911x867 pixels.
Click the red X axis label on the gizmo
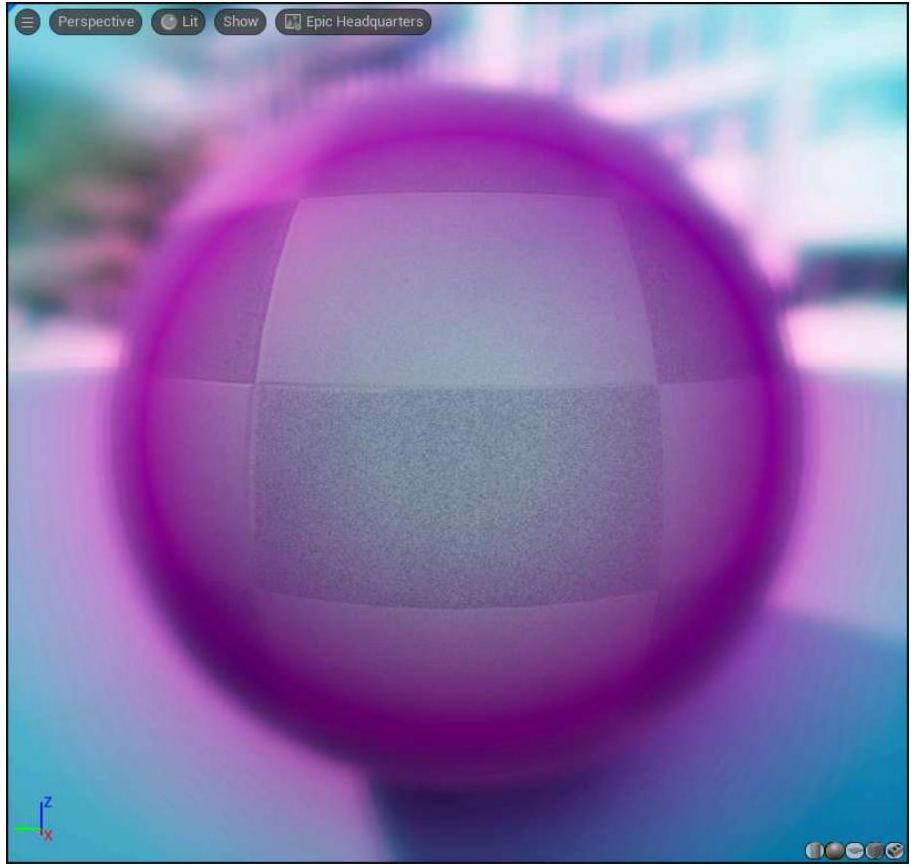pyautogui.click(x=48, y=835)
